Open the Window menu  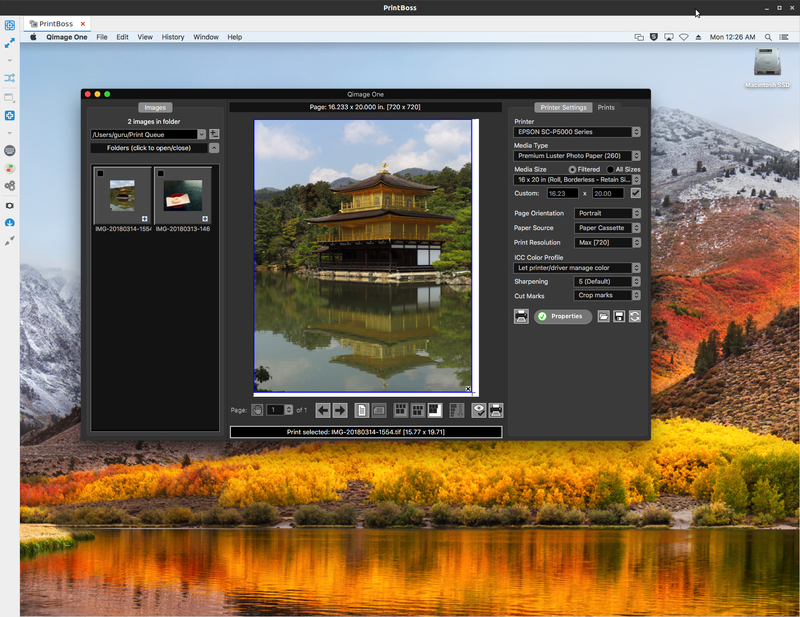[x=206, y=37]
